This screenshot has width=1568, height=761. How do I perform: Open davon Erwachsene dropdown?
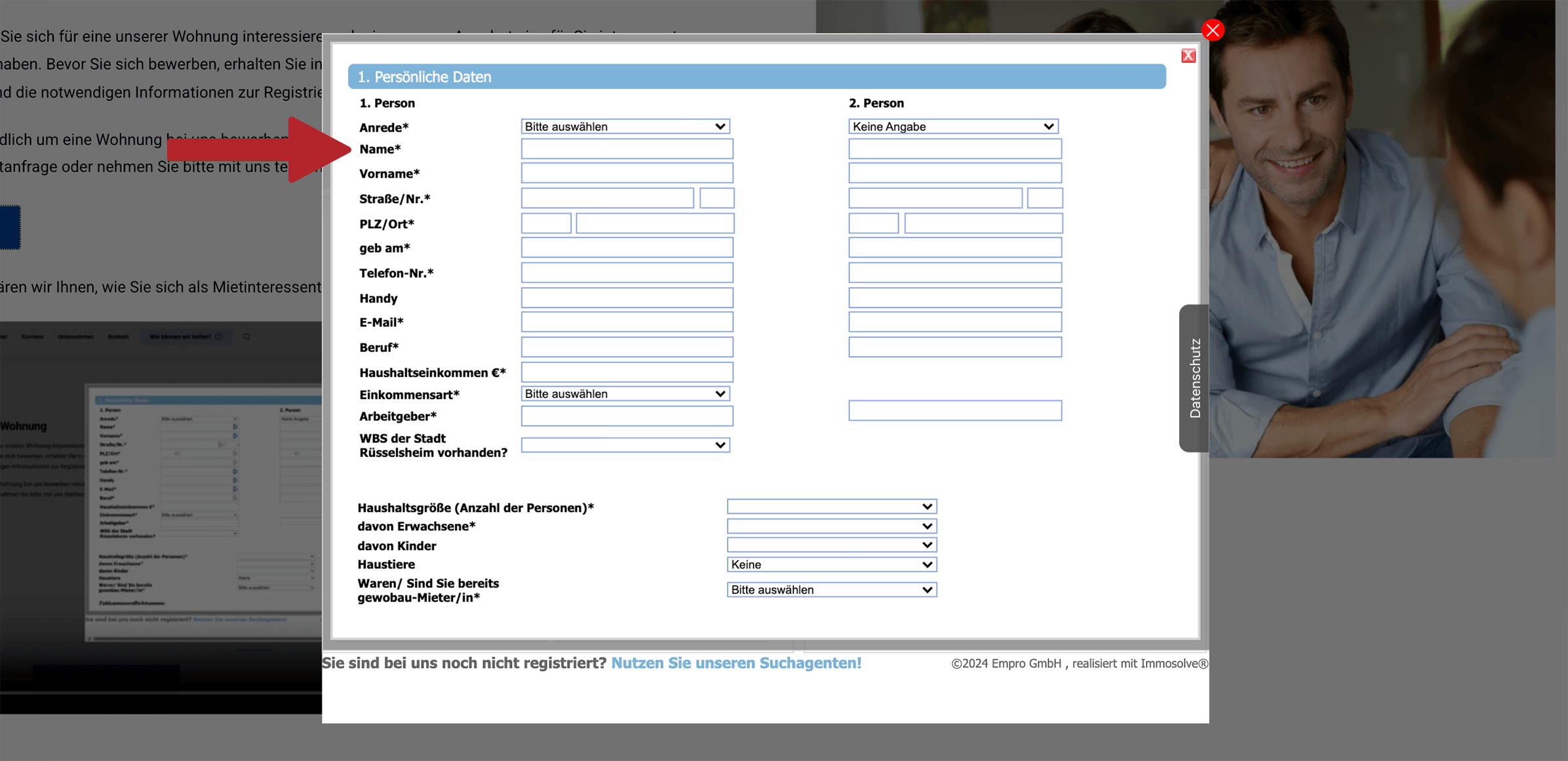pyautogui.click(x=831, y=526)
